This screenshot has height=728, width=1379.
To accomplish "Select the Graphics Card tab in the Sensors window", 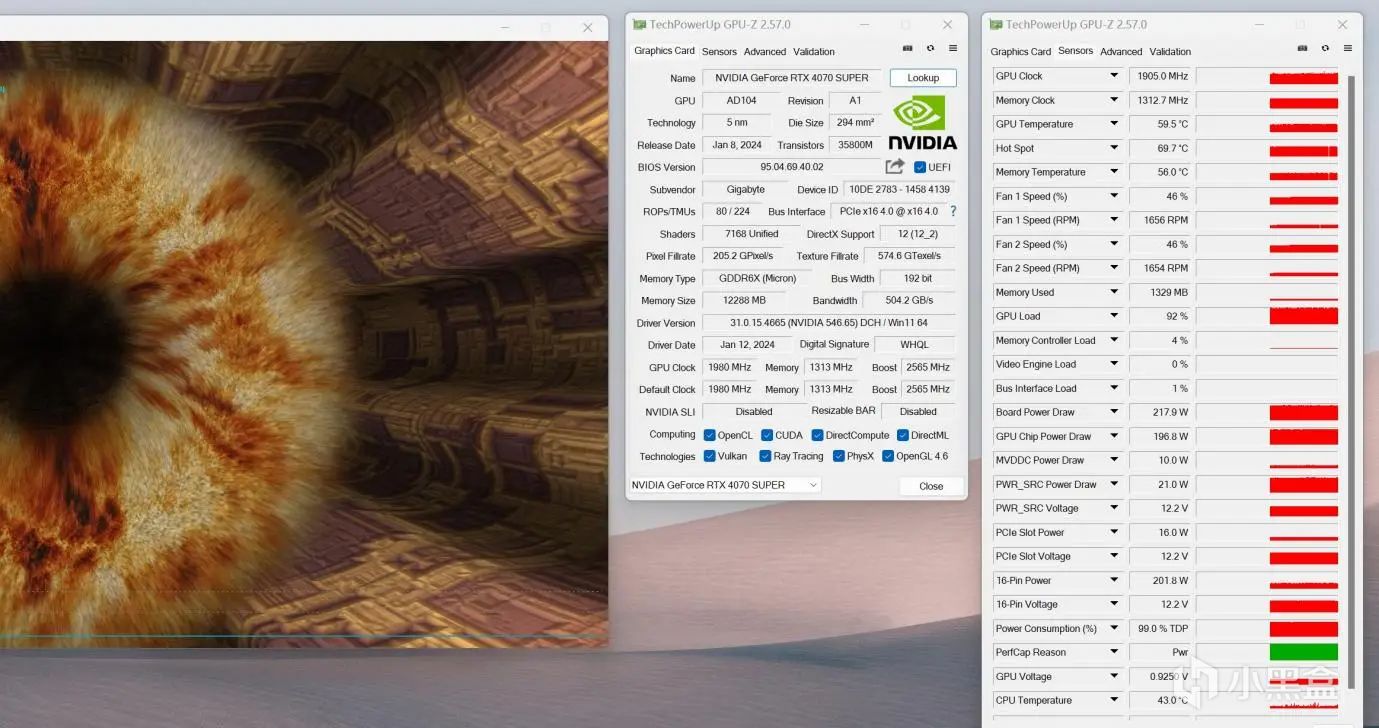I will point(1021,52).
